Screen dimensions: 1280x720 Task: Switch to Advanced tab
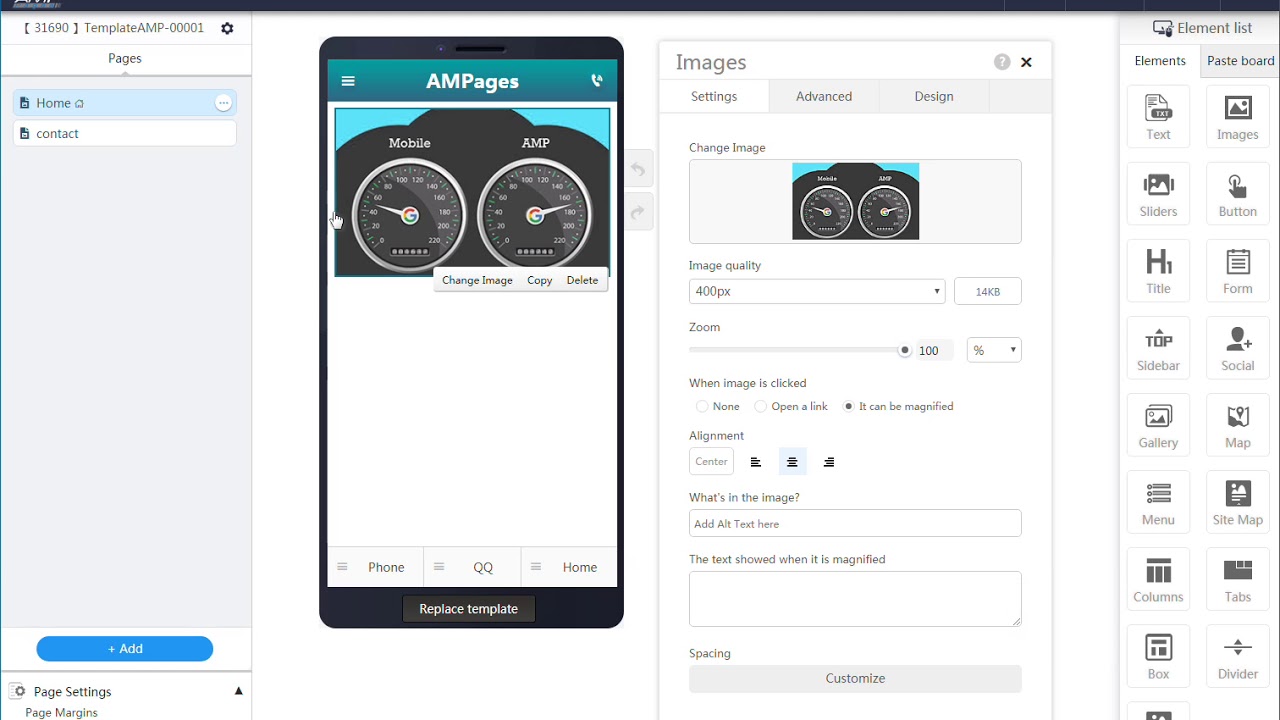tap(824, 96)
